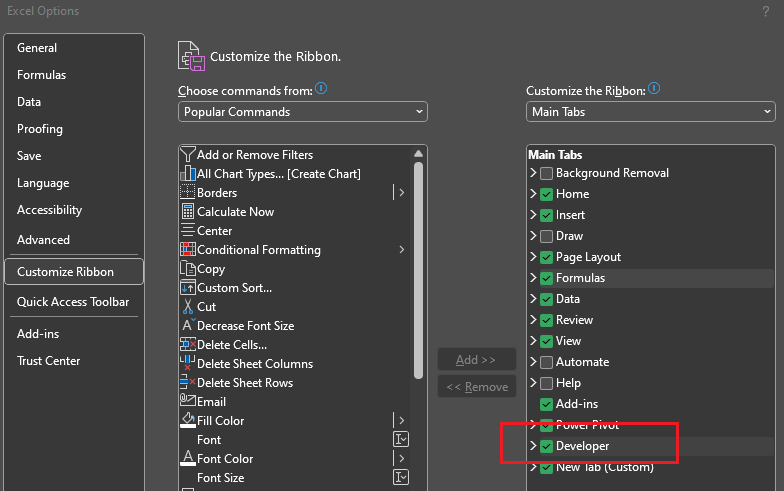Viewport: 784px width, 491px height.
Task: Click the Add >> button
Action: (476, 360)
